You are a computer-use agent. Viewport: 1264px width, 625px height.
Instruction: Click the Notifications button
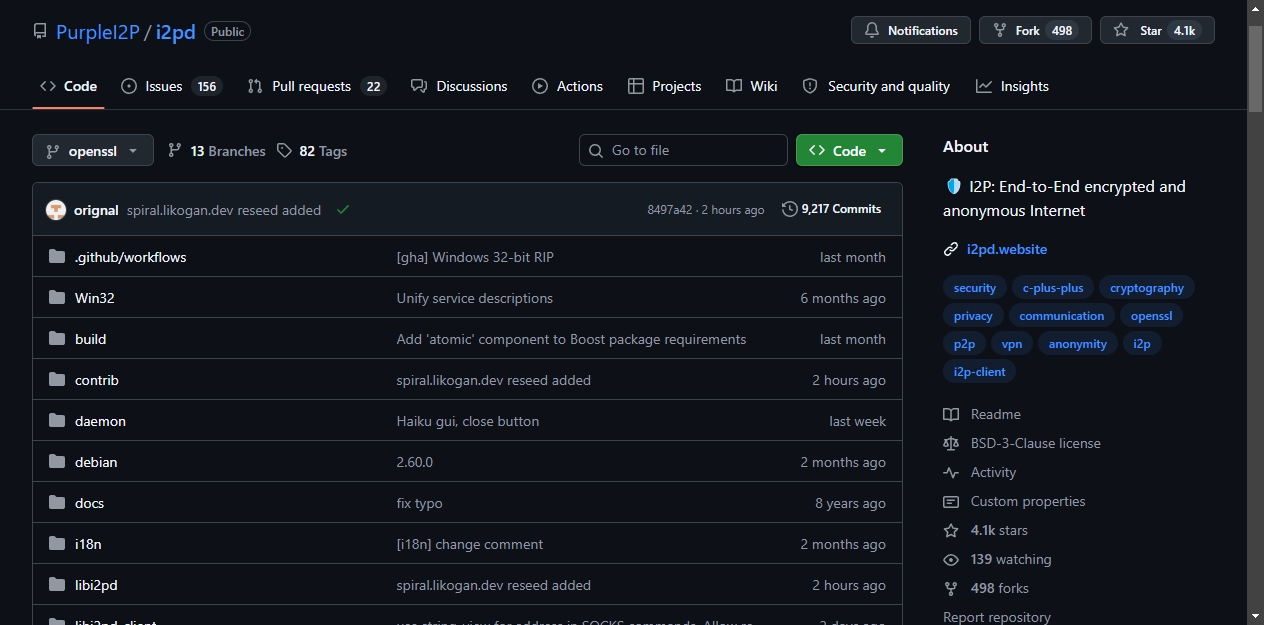911,30
